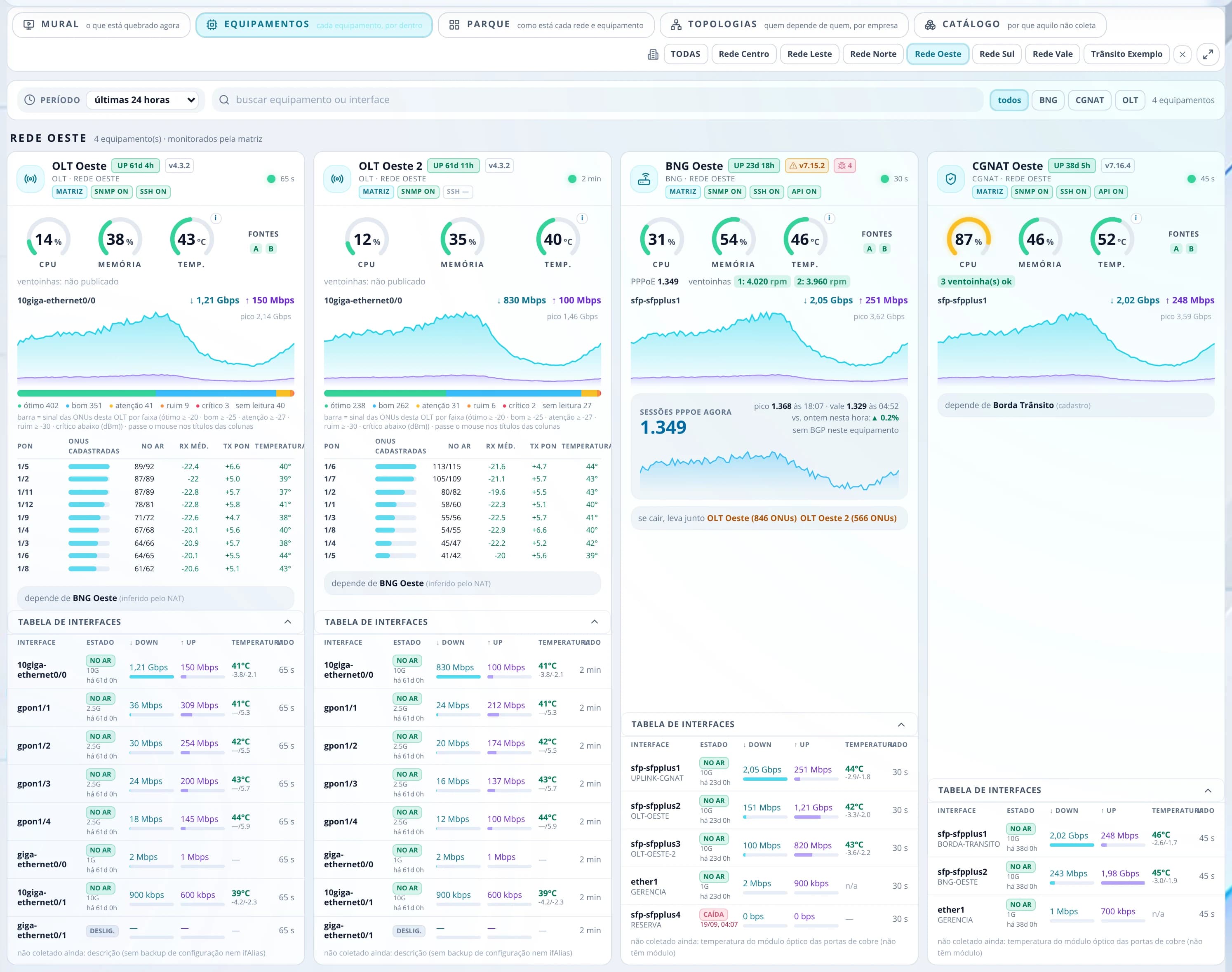Select the 'todos' equipment type filter
This screenshot has width=1232, height=972.
click(1009, 100)
